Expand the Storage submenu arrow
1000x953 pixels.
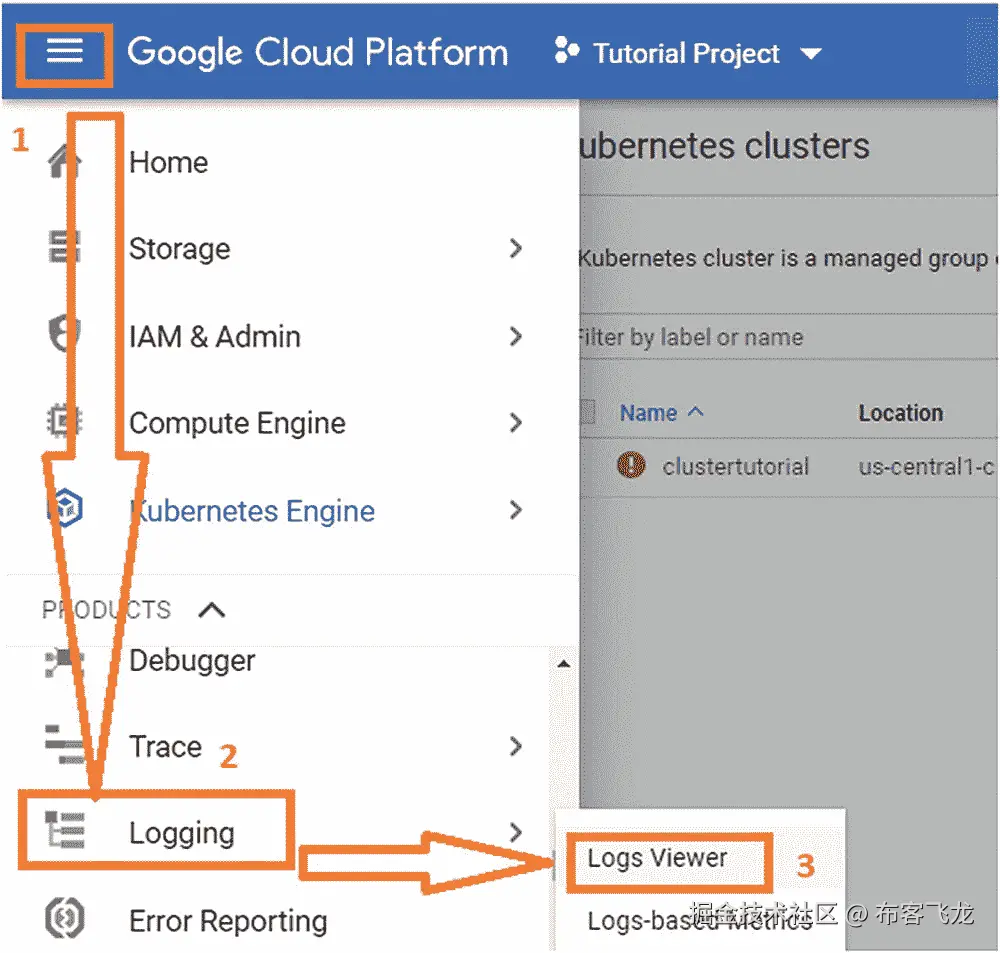point(516,248)
